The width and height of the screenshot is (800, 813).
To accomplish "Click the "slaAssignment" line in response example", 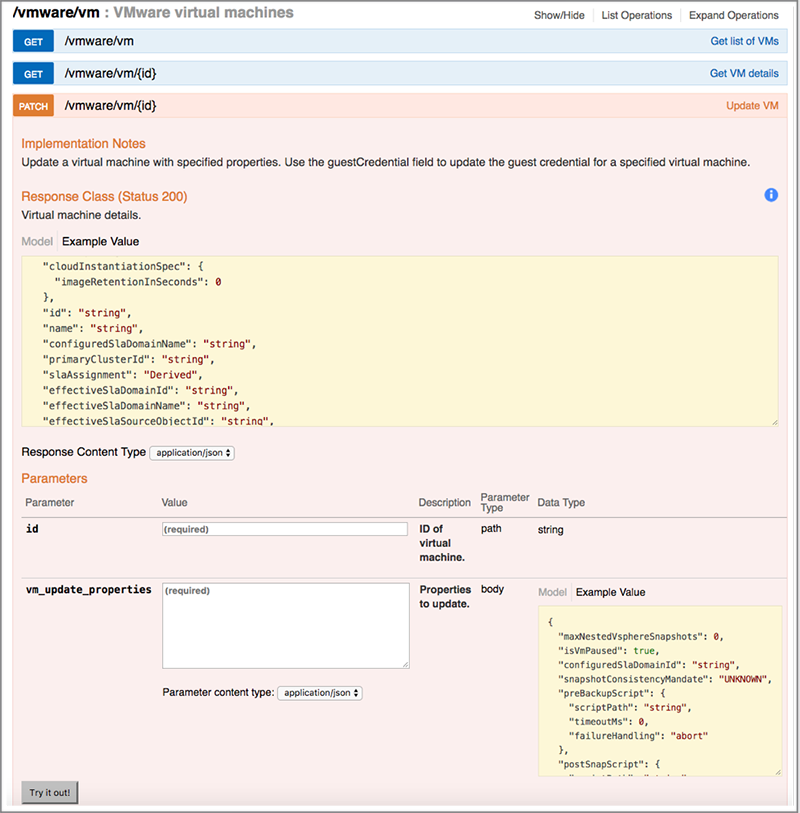I will point(122,375).
